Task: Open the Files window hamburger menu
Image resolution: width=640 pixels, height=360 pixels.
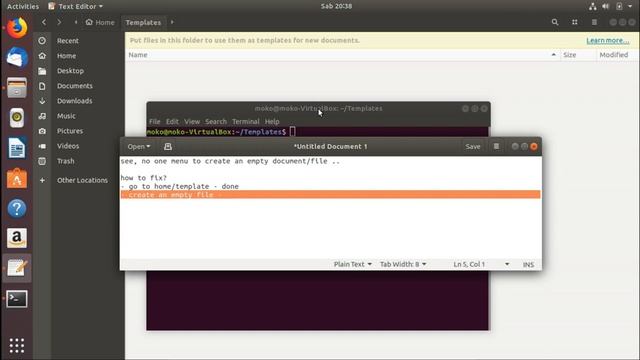Action: [594, 22]
